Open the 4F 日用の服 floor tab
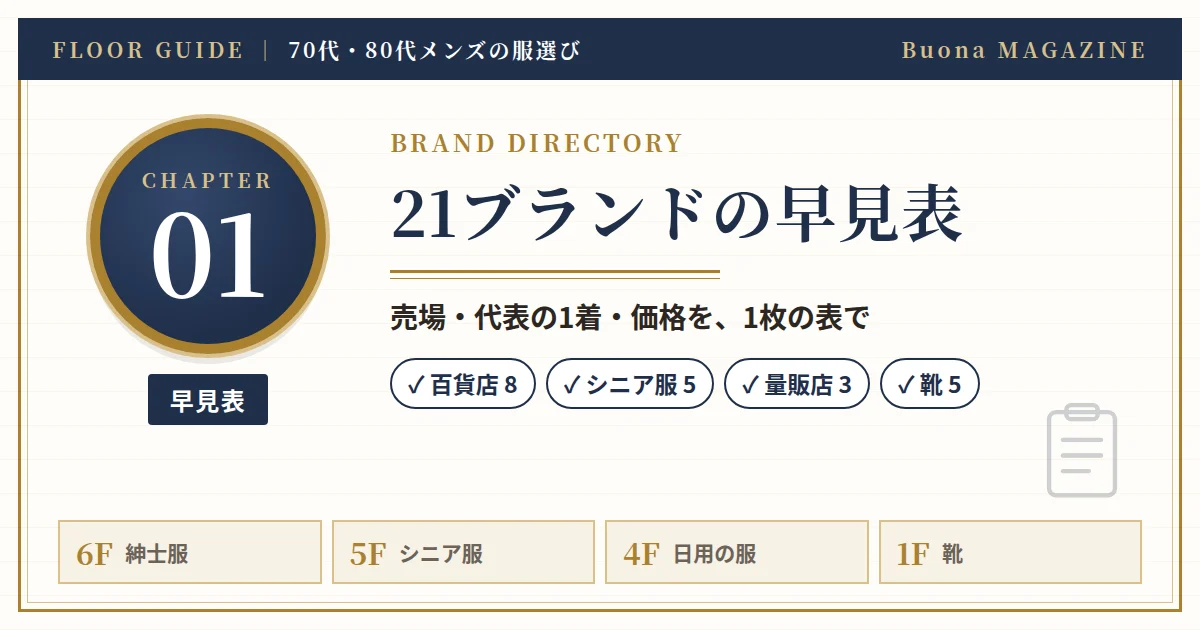This screenshot has height=630, width=1200. point(737,552)
